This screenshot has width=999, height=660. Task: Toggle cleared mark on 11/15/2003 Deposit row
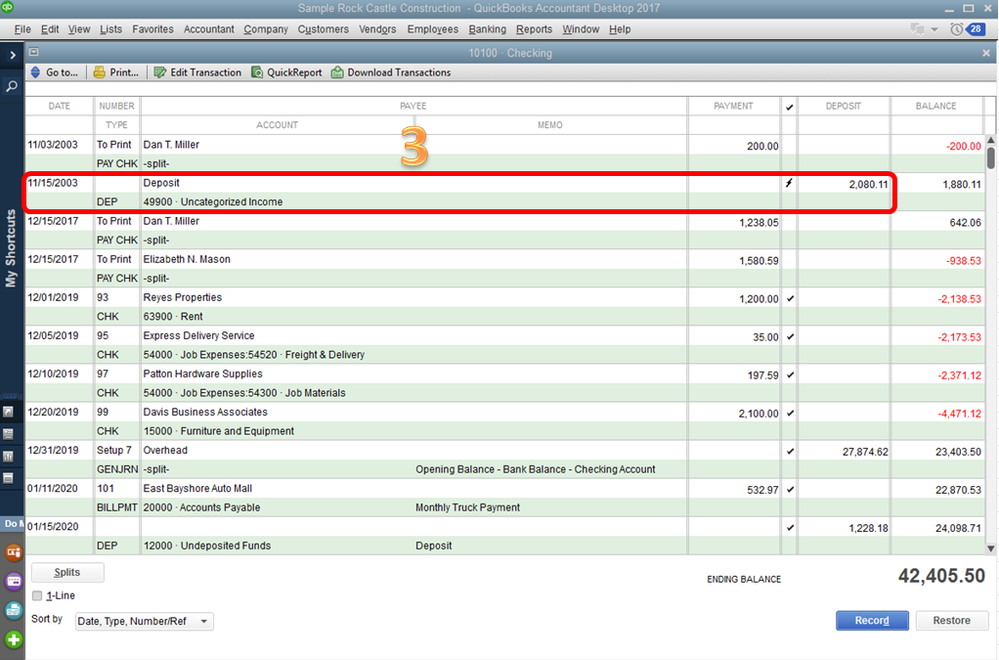[789, 183]
